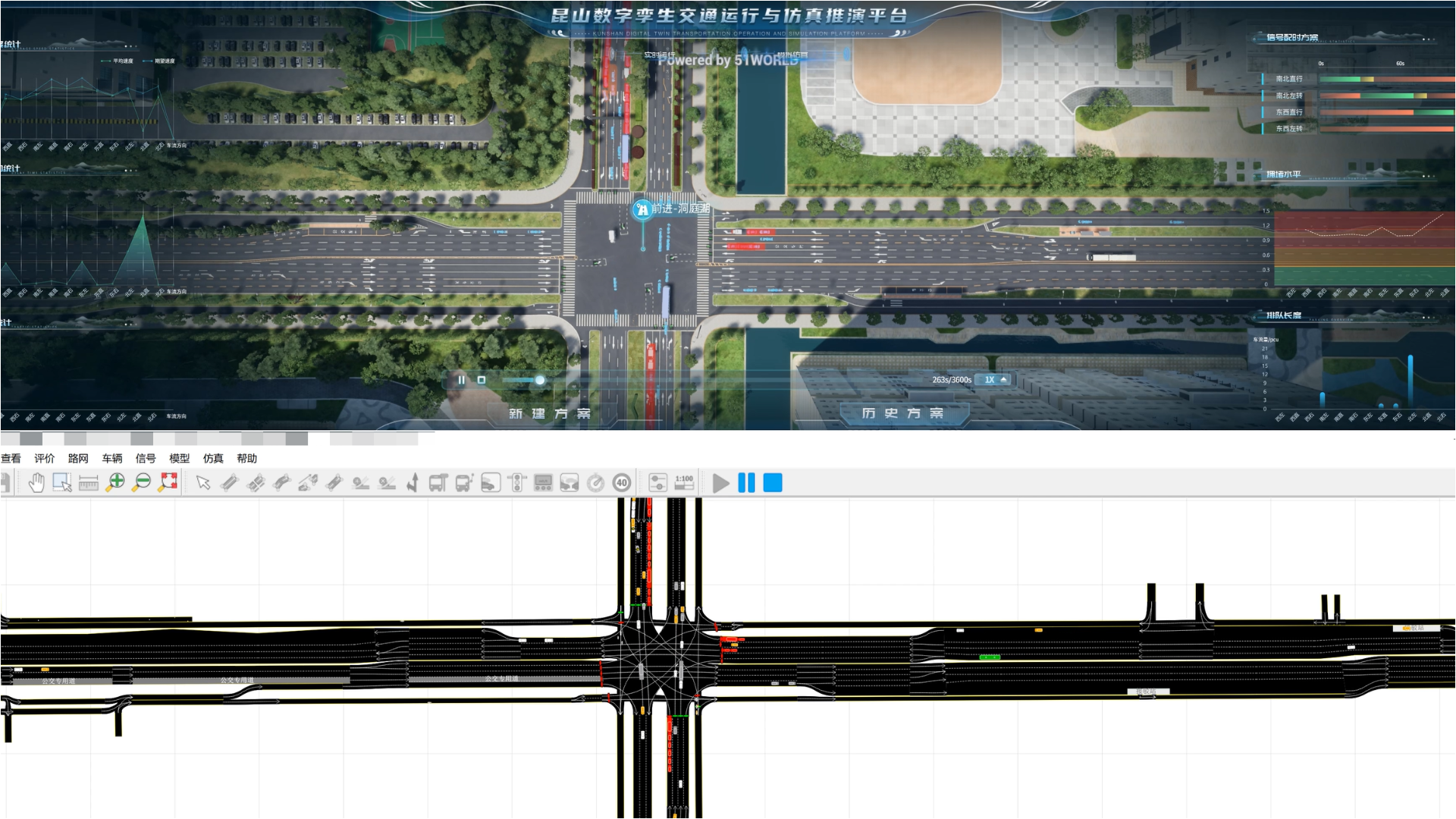The width and height of the screenshot is (1456, 819).
Task: Click the zoom out magnifier icon
Action: point(142,483)
